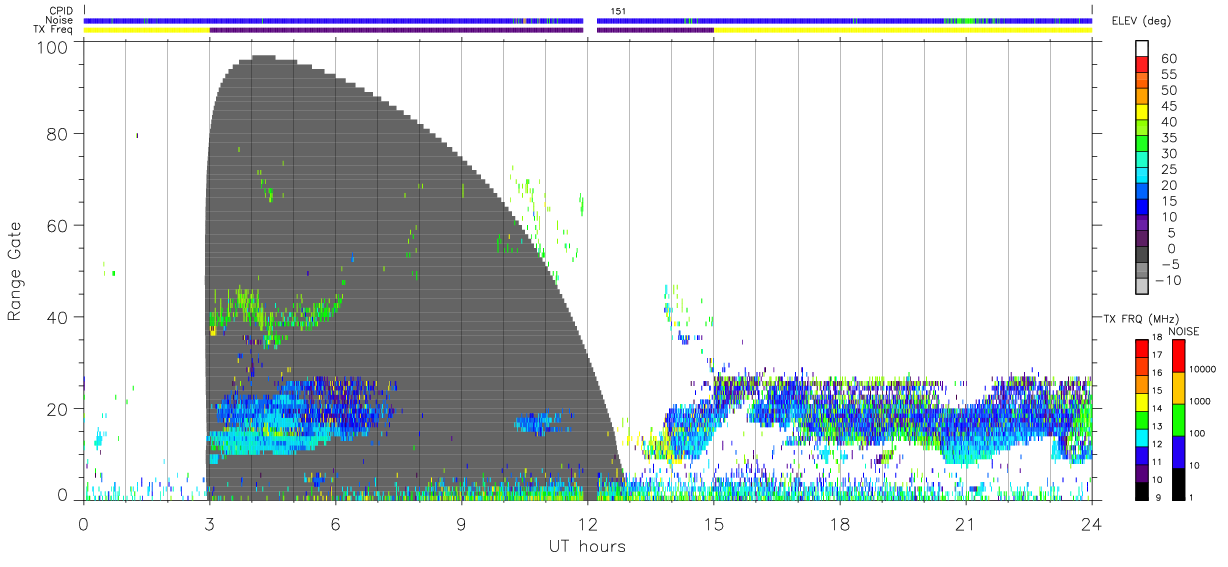Click the '35' label on the ELEV scale
Viewport: 1228px width, 567px height.
click(x=1167, y=138)
